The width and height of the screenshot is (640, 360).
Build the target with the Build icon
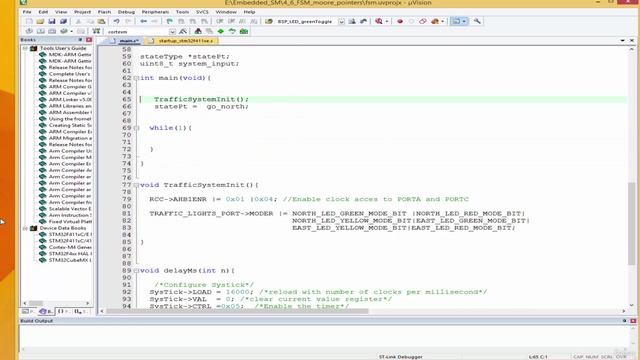point(40,31)
